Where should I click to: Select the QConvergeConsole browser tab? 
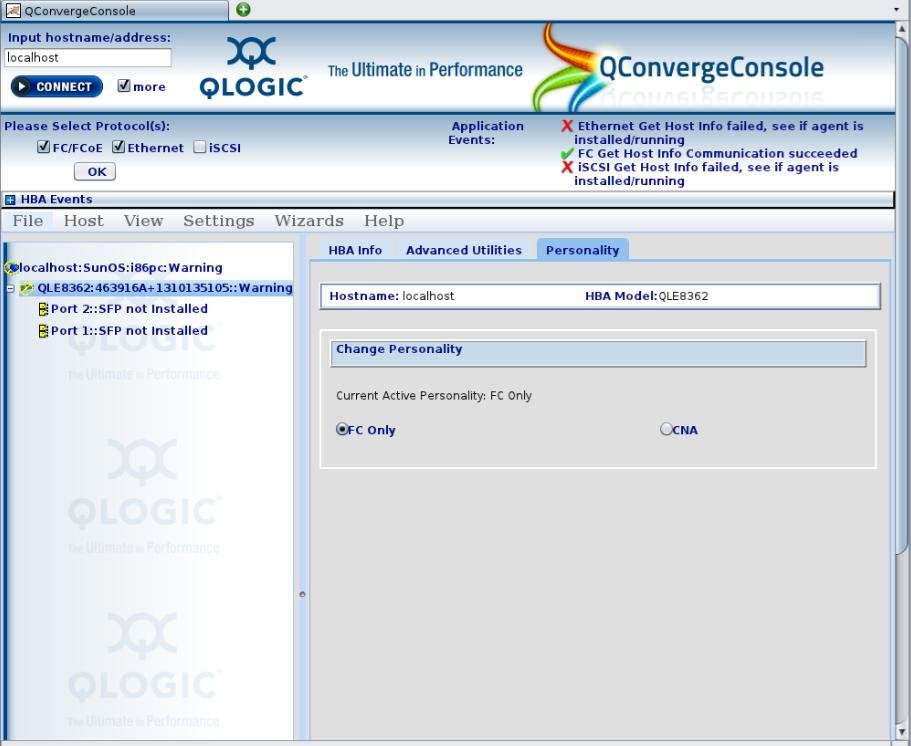(x=114, y=10)
